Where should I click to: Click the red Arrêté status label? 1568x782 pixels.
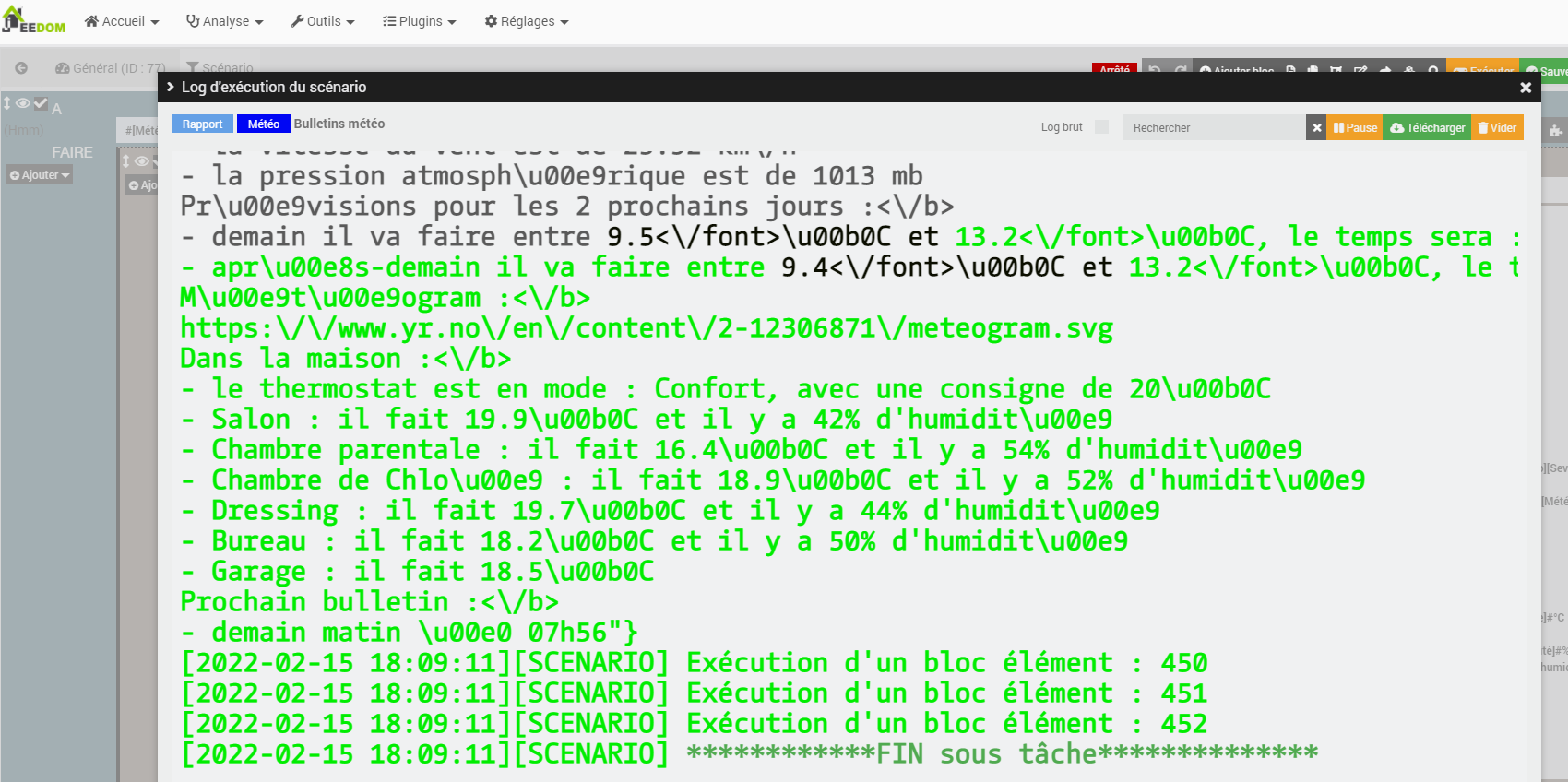click(1114, 68)
